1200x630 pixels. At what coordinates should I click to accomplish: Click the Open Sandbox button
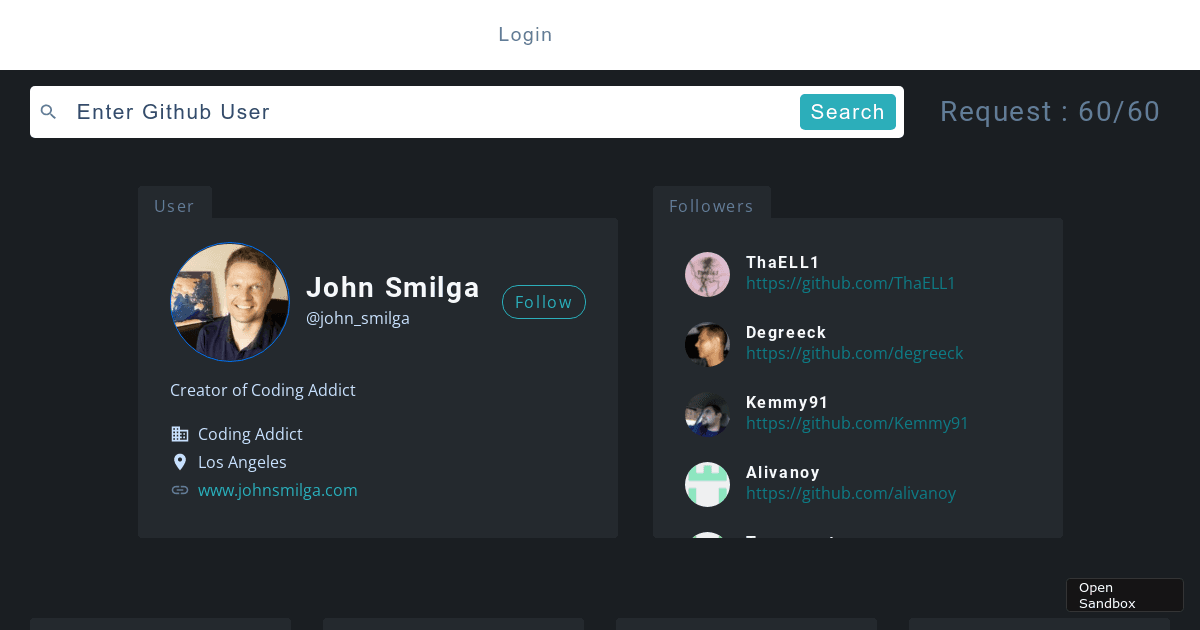point(1124,594)
